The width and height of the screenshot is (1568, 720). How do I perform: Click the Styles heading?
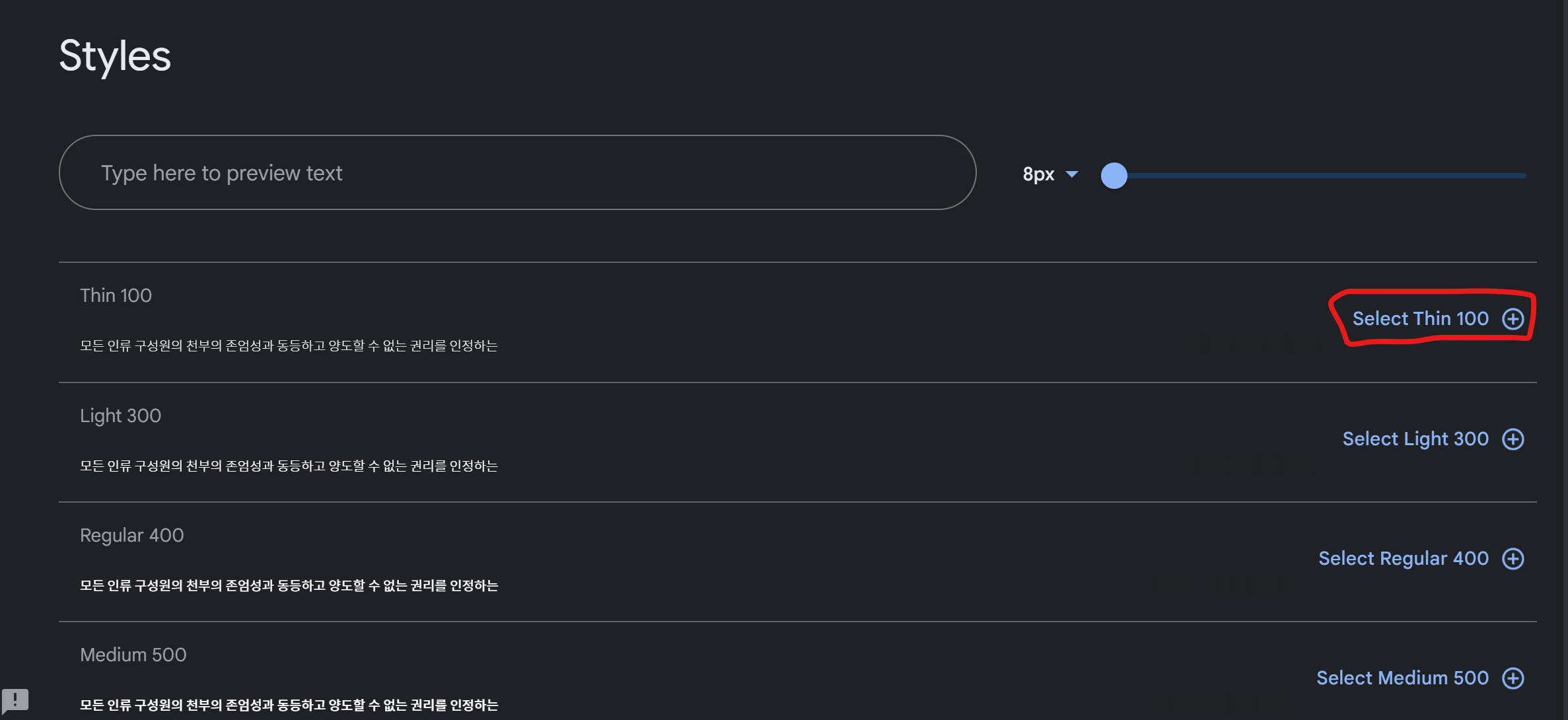click(x=115, y=57)
